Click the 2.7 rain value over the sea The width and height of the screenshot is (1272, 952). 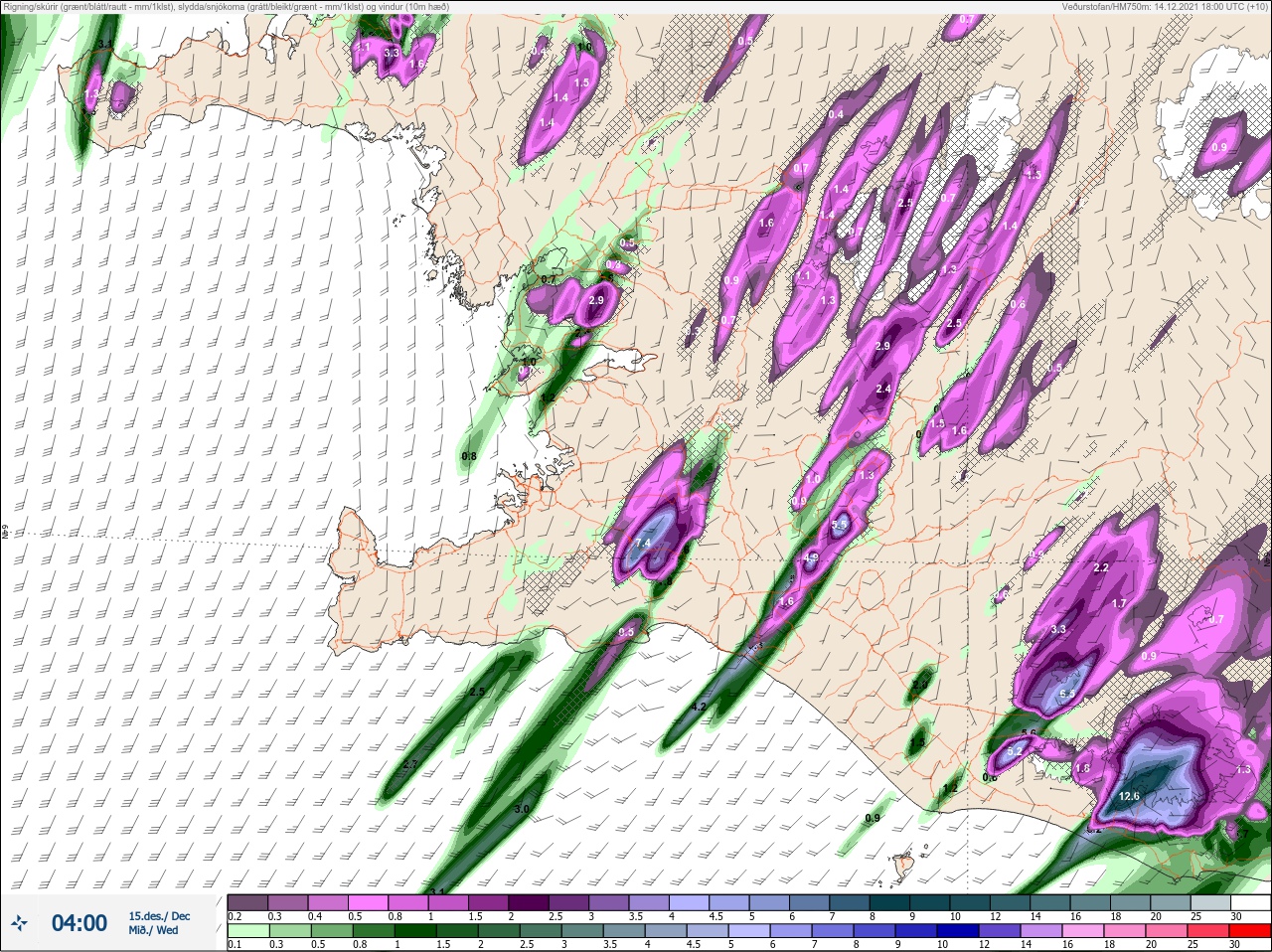409,764
